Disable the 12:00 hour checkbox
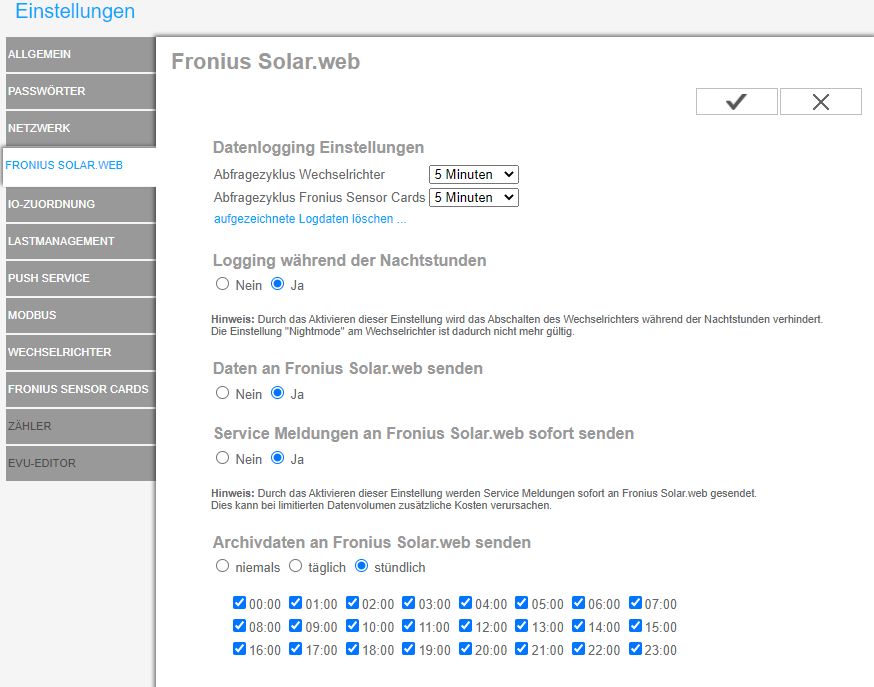 point(465,626)
